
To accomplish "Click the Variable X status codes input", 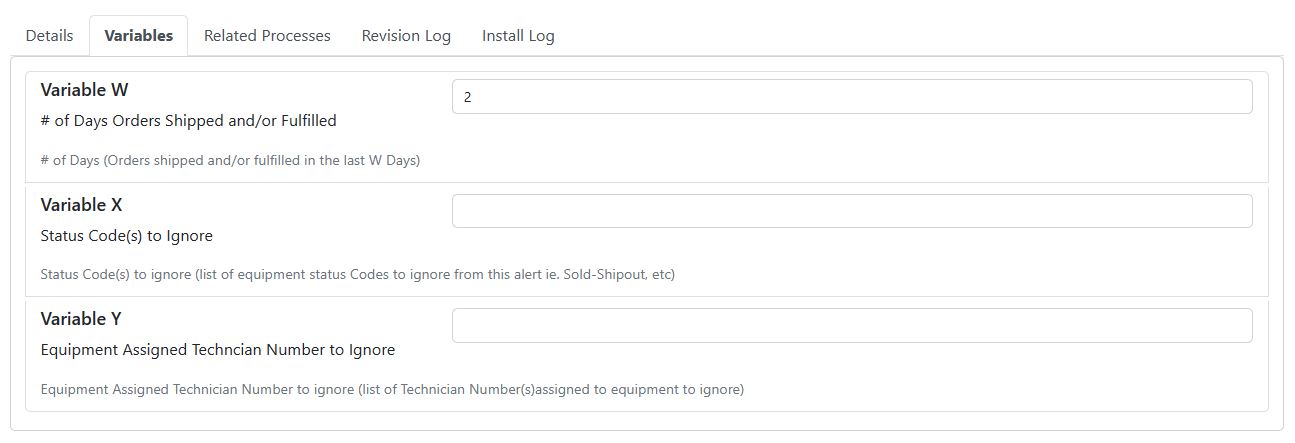I will (x=852, y=211).
